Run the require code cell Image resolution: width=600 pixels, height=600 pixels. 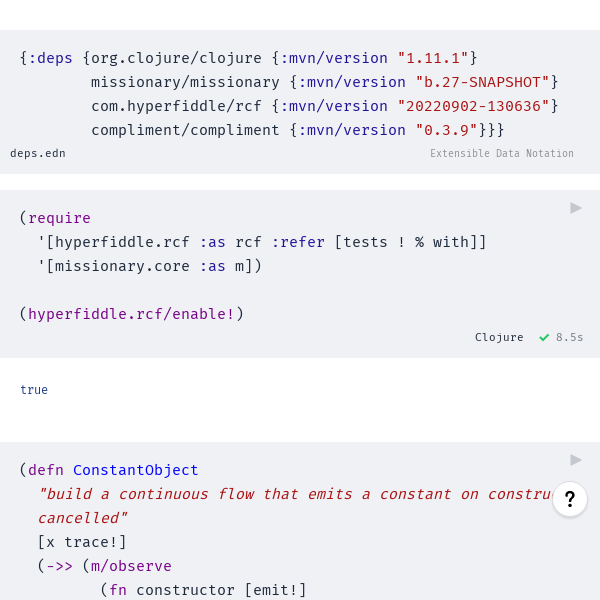(576, 208)
